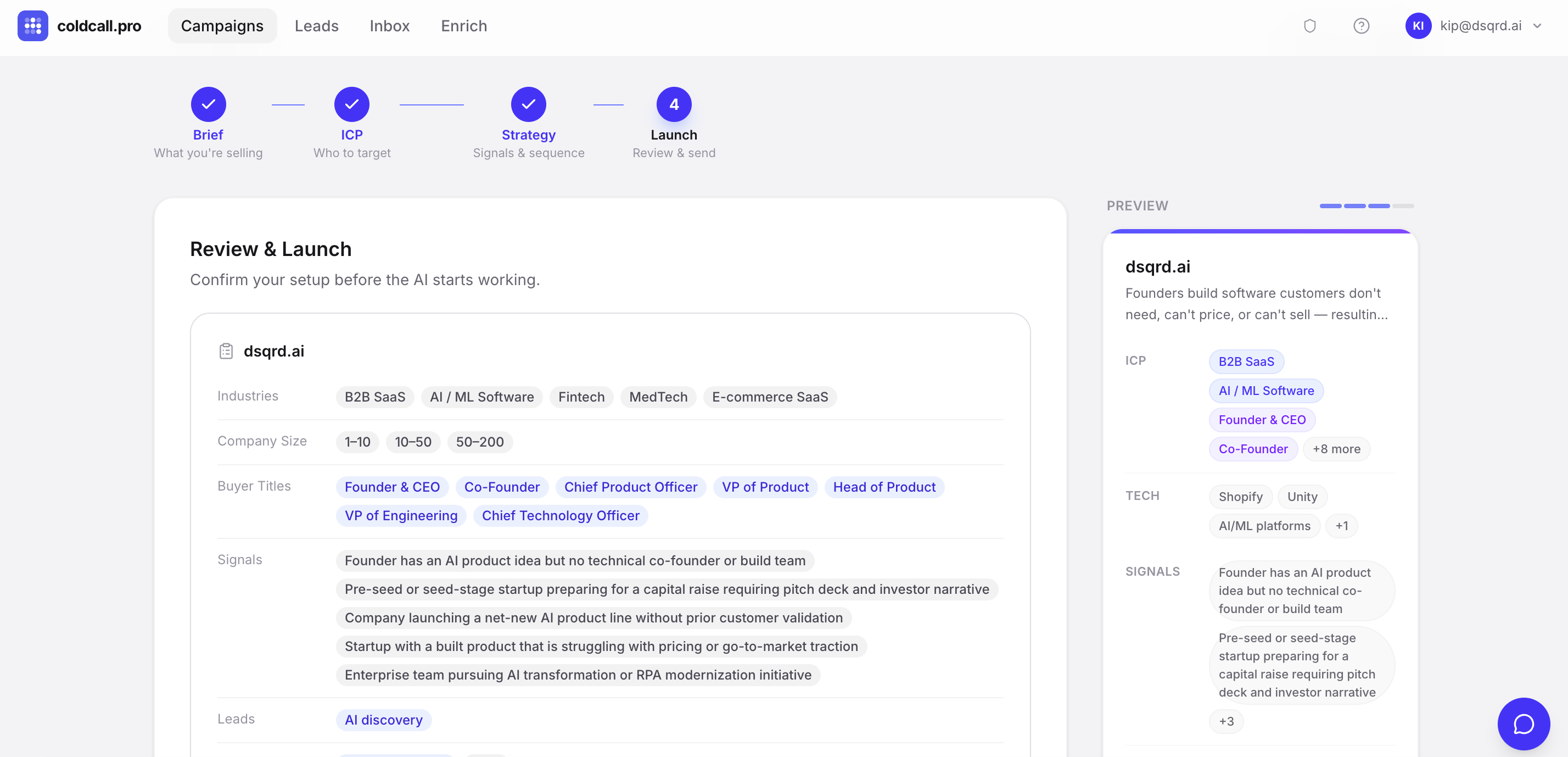Expand the kip@dsqrd.ai account dropdown

(1538, 26)
